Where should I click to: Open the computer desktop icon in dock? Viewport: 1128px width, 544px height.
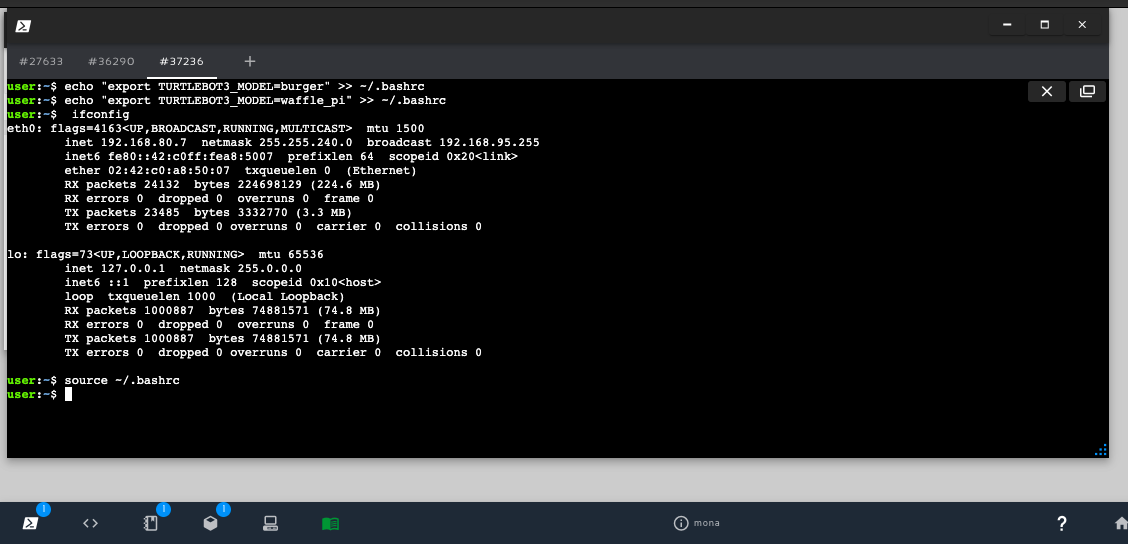tap(270, 523)
